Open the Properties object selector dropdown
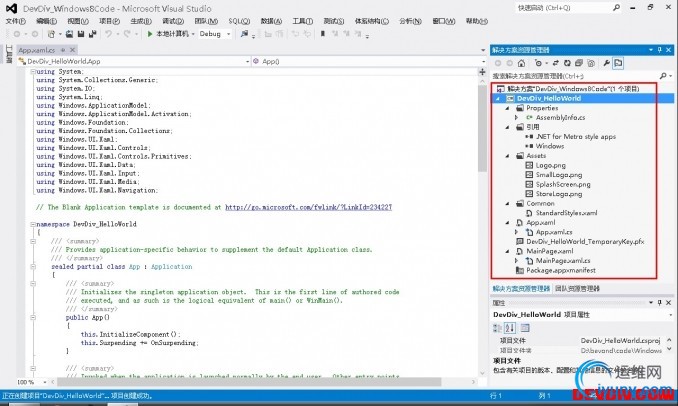The width and height of the screenshot is (678, 406). pyautogui.click(x=670, y=315)
